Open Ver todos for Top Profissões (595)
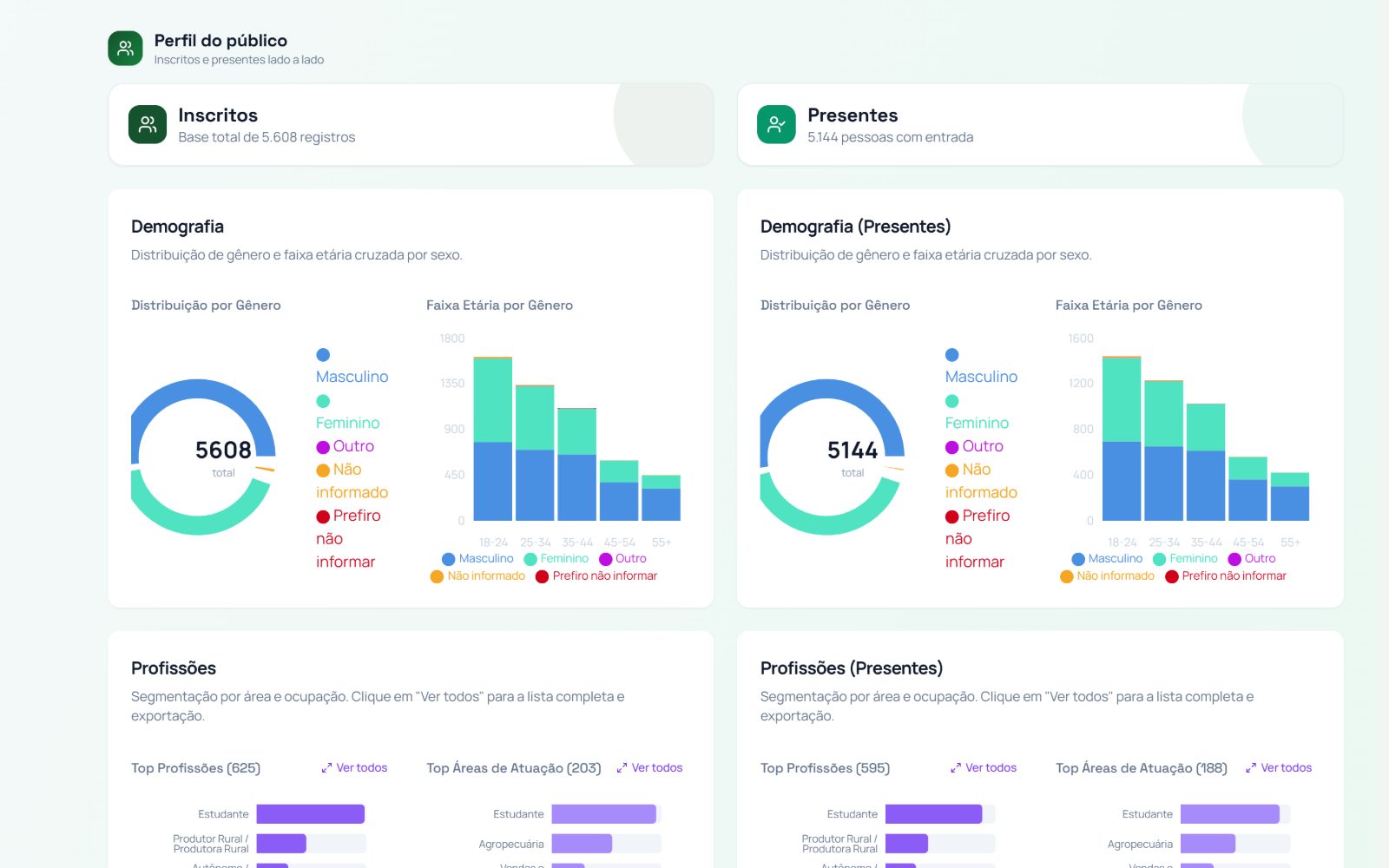The width and height of the screenshot is (1389, 868). click(x=984, y=768)
